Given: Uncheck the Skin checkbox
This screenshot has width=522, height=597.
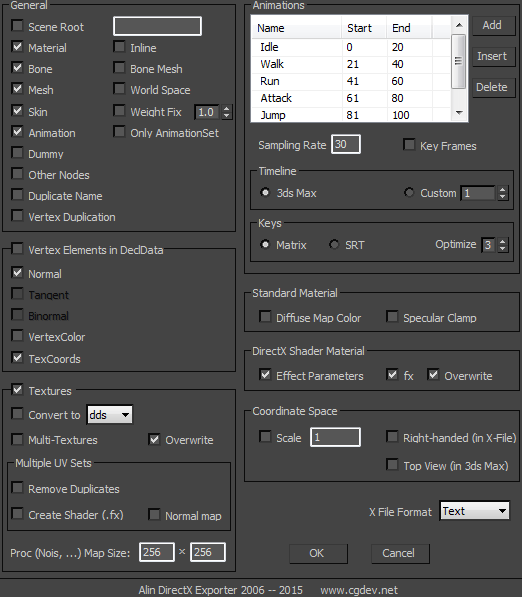Looking at the screenshot, I should point(17,111).
